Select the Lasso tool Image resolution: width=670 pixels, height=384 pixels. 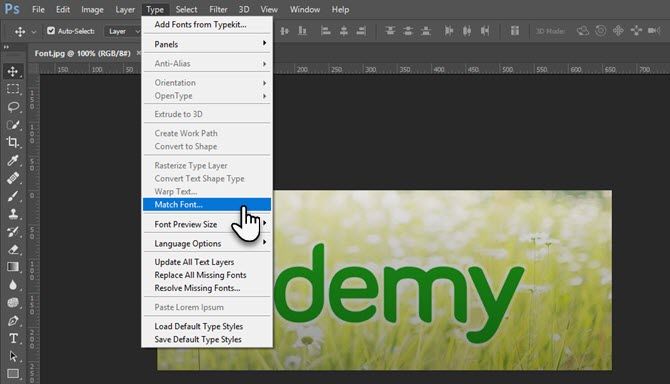pyautogui.click(x=13, y=106)
